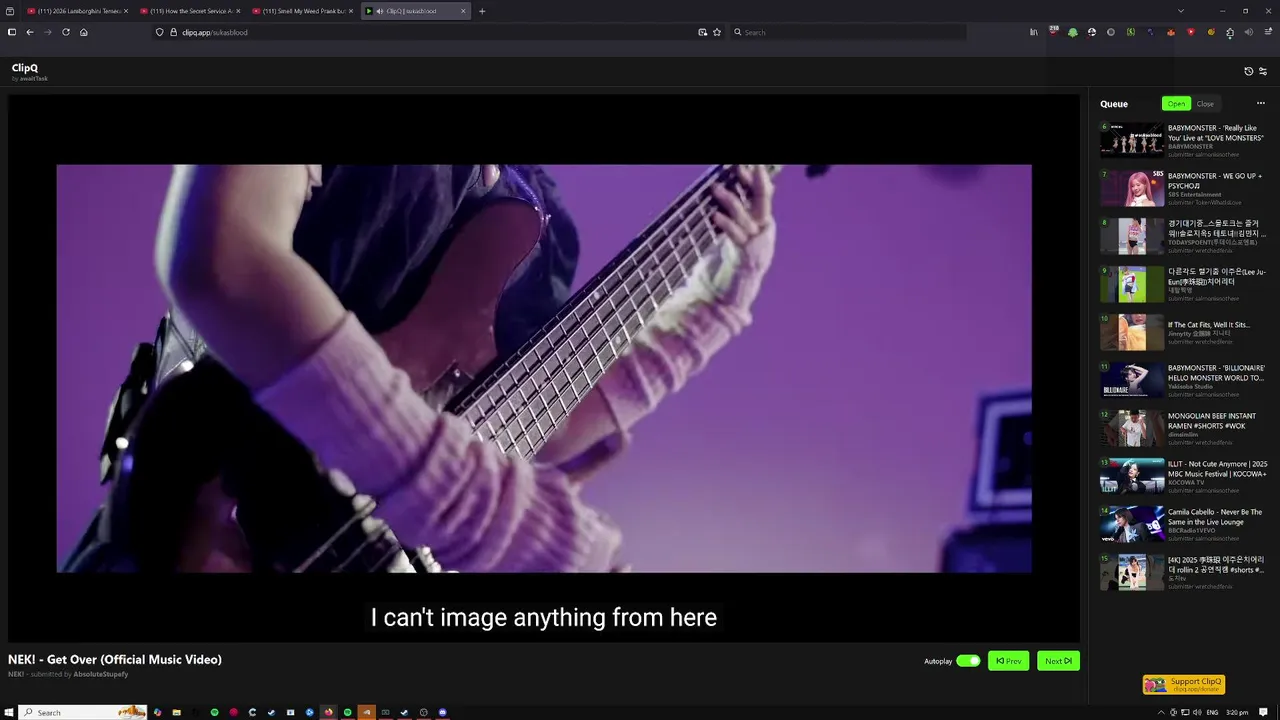Go to previous clip with Prev

1008,661
